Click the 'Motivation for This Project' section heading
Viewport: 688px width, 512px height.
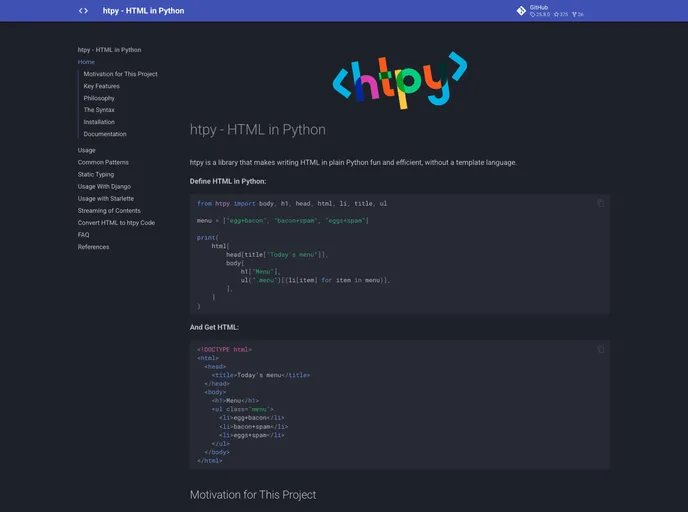click(x=253, y=494)
